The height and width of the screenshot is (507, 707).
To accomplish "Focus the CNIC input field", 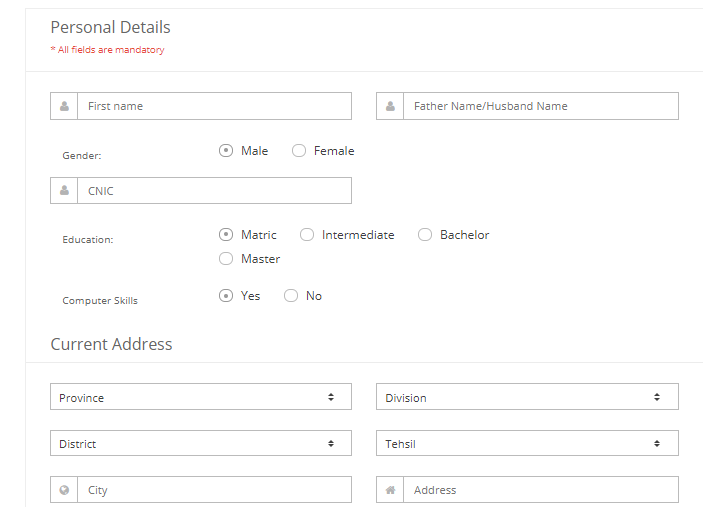I will tap(215, 190).
